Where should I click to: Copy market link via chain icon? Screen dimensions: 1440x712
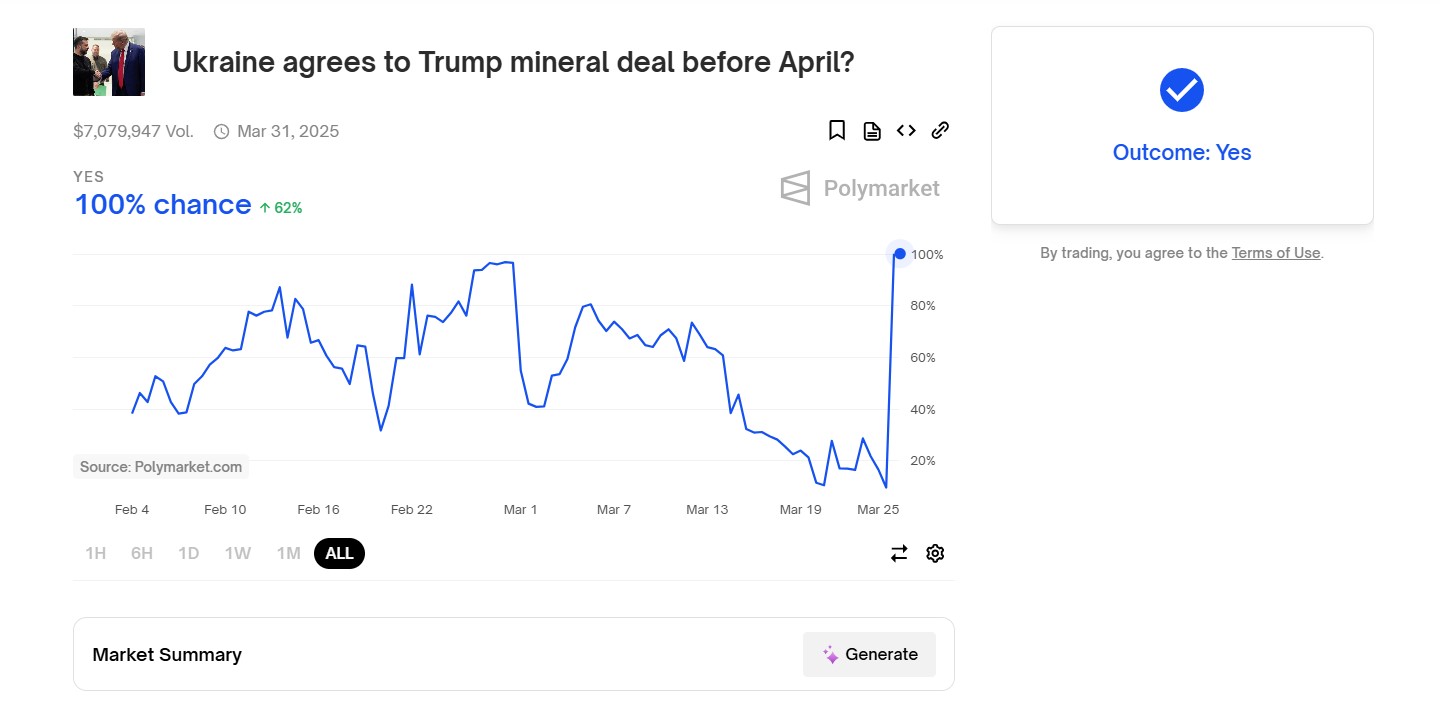[x=940, y=130]
